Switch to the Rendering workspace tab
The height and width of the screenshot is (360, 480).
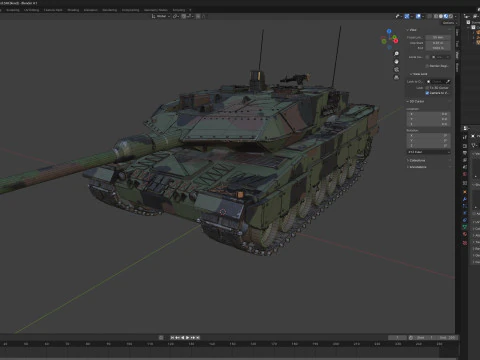pyautogui.click(x=110, y=10)
